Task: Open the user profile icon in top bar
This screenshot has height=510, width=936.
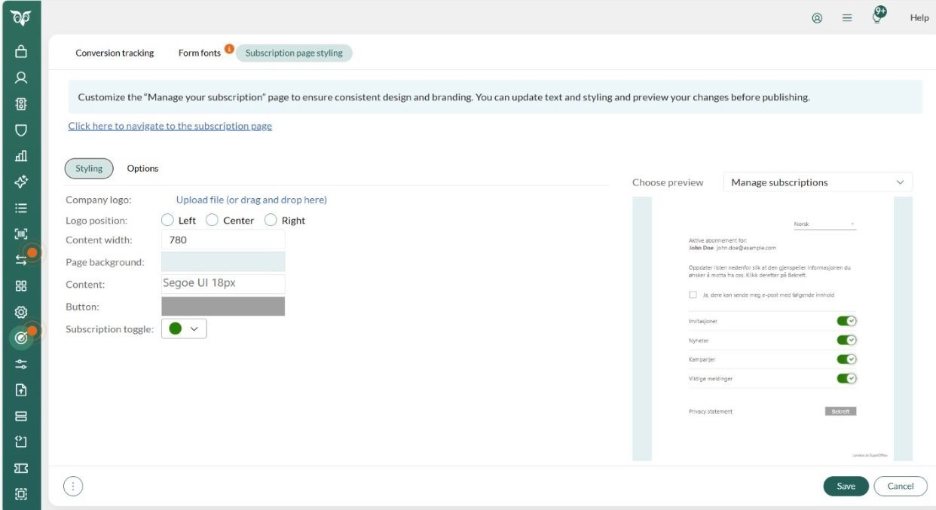Action: [x=817, y=18]
